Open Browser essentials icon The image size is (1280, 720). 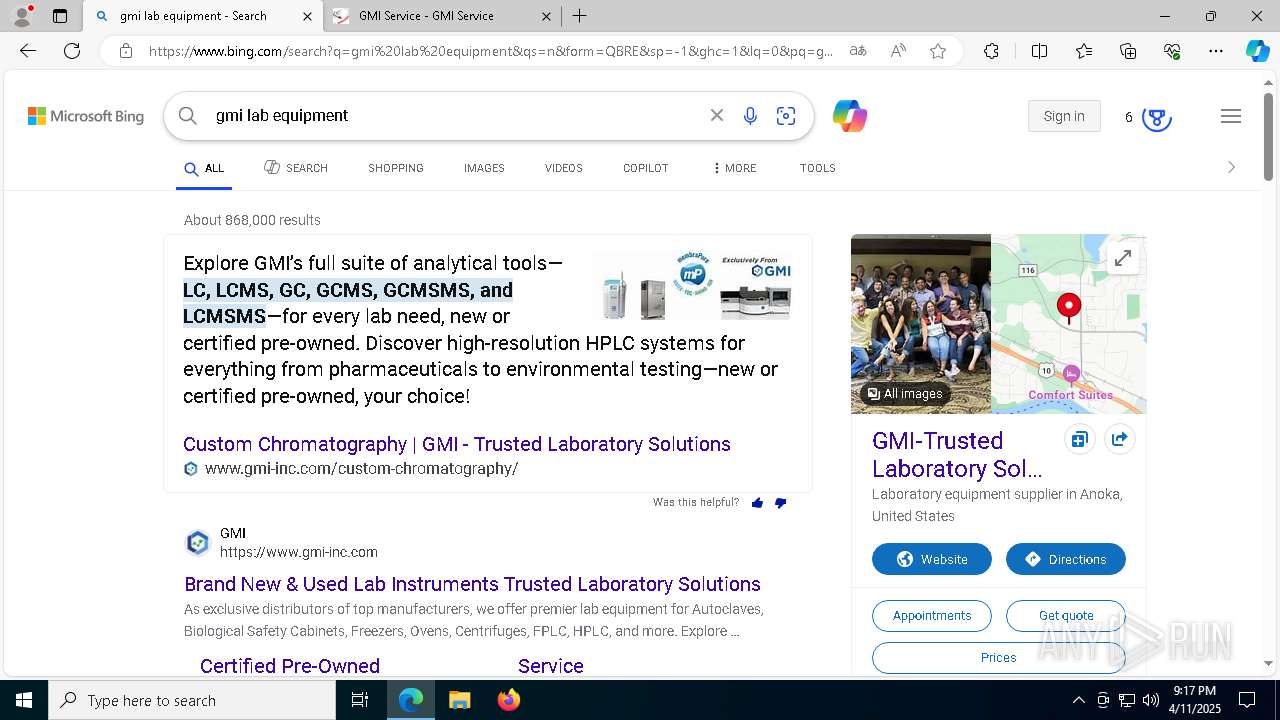1172,51
